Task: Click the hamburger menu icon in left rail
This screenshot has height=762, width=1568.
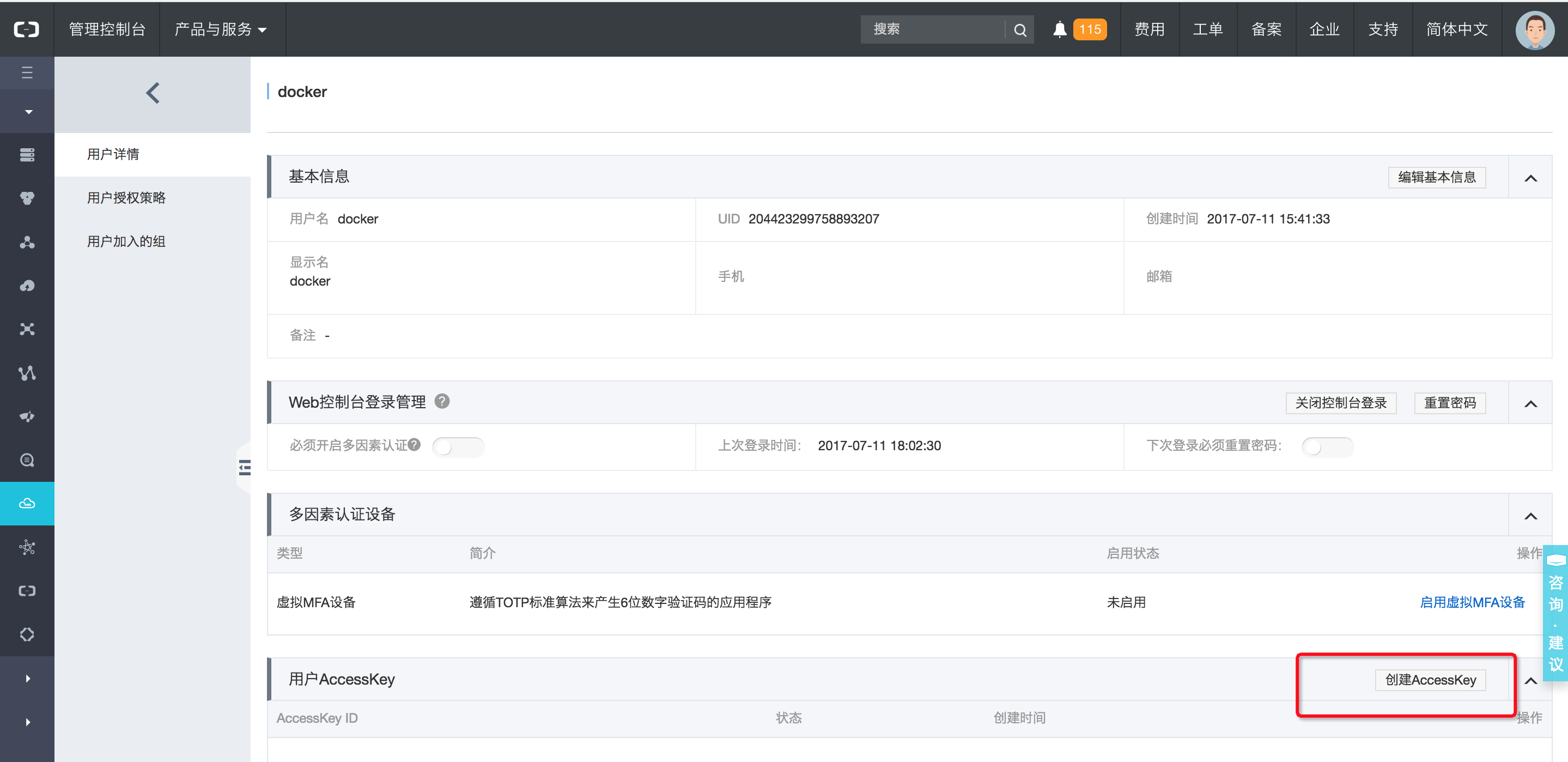Action: click(x=27, y=72)
